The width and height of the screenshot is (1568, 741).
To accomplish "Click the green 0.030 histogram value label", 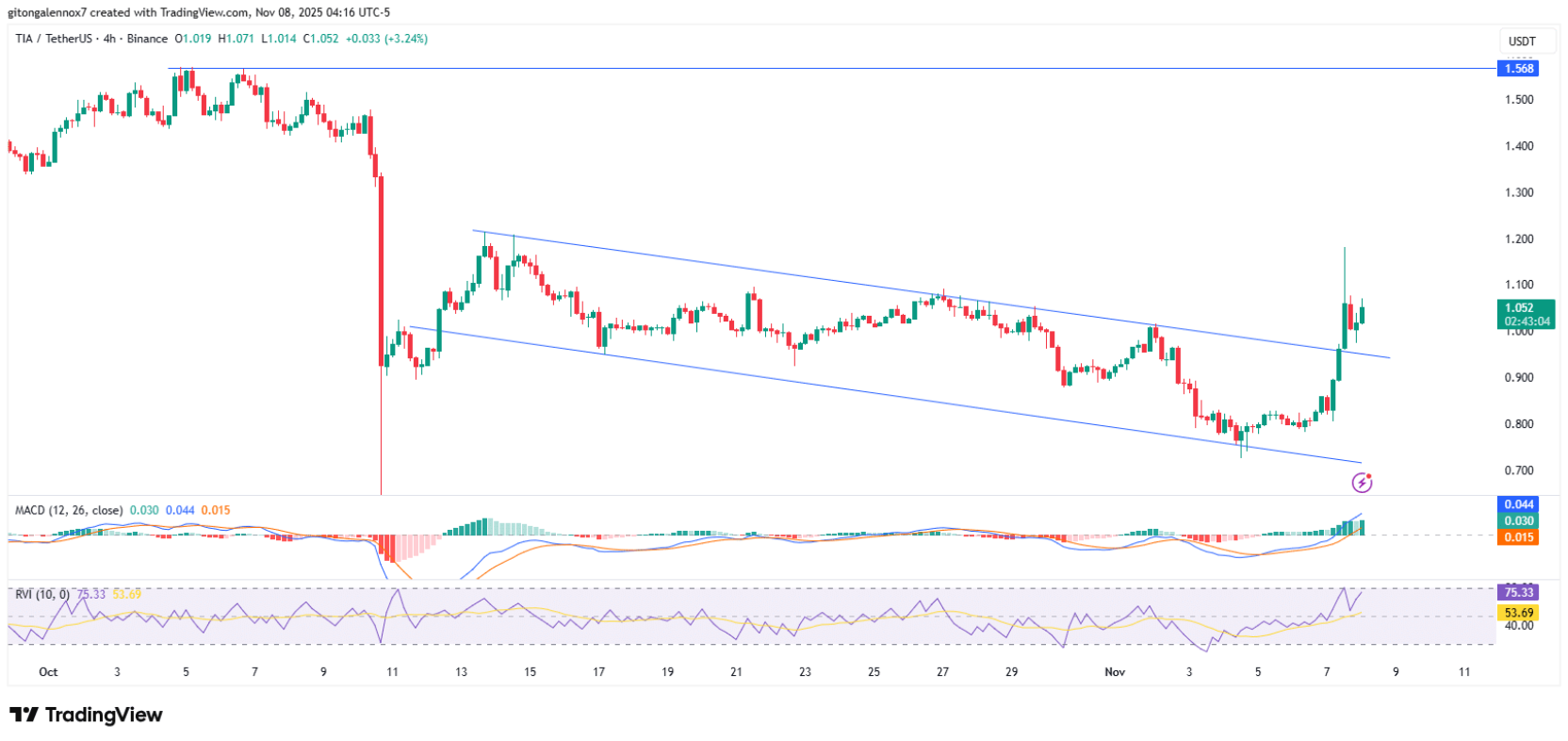I will pyautogui.click(x=1519, y=520).
